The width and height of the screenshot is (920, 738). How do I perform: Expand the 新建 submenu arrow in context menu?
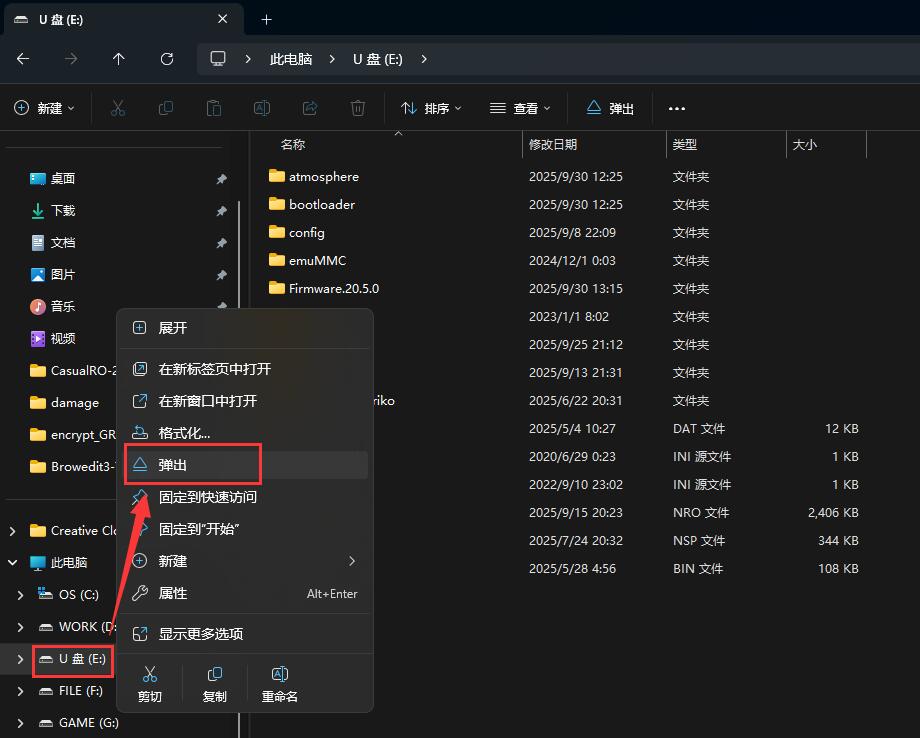[351, 561]
